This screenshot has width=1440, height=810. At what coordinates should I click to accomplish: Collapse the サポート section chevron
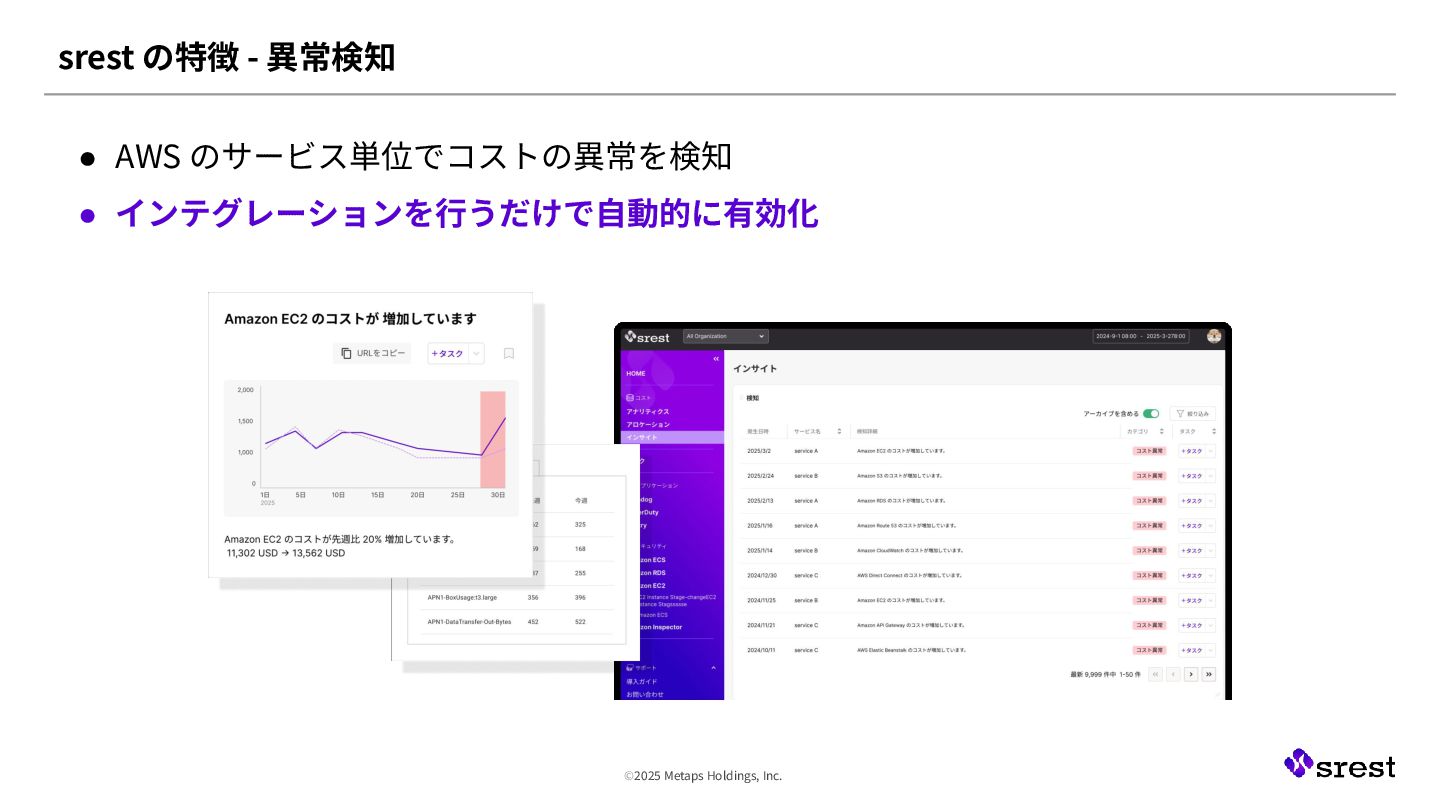coord(714,667)
